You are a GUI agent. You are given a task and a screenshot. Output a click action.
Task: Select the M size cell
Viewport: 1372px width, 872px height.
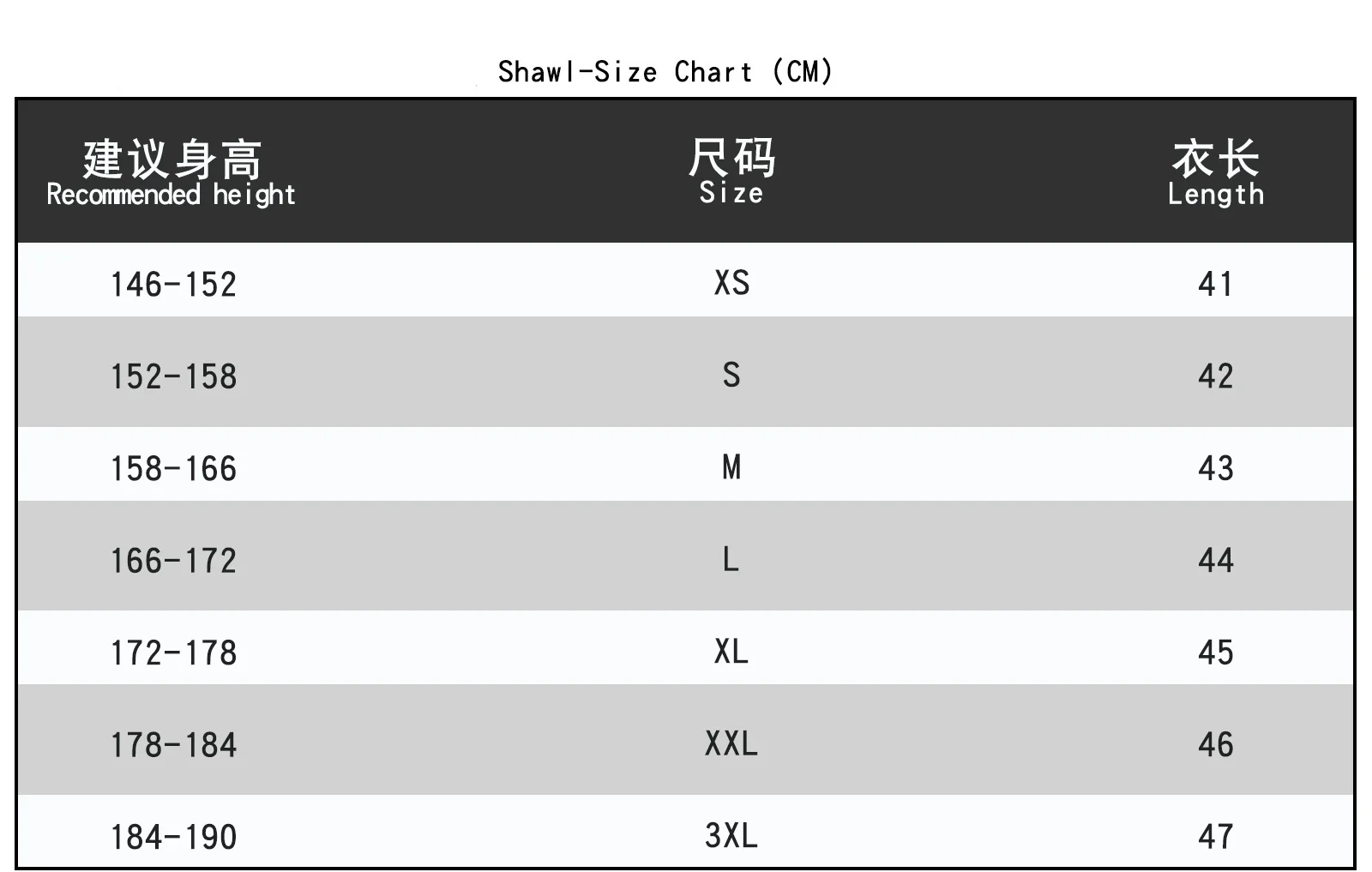pyautogui.click(x=731, y=467)
